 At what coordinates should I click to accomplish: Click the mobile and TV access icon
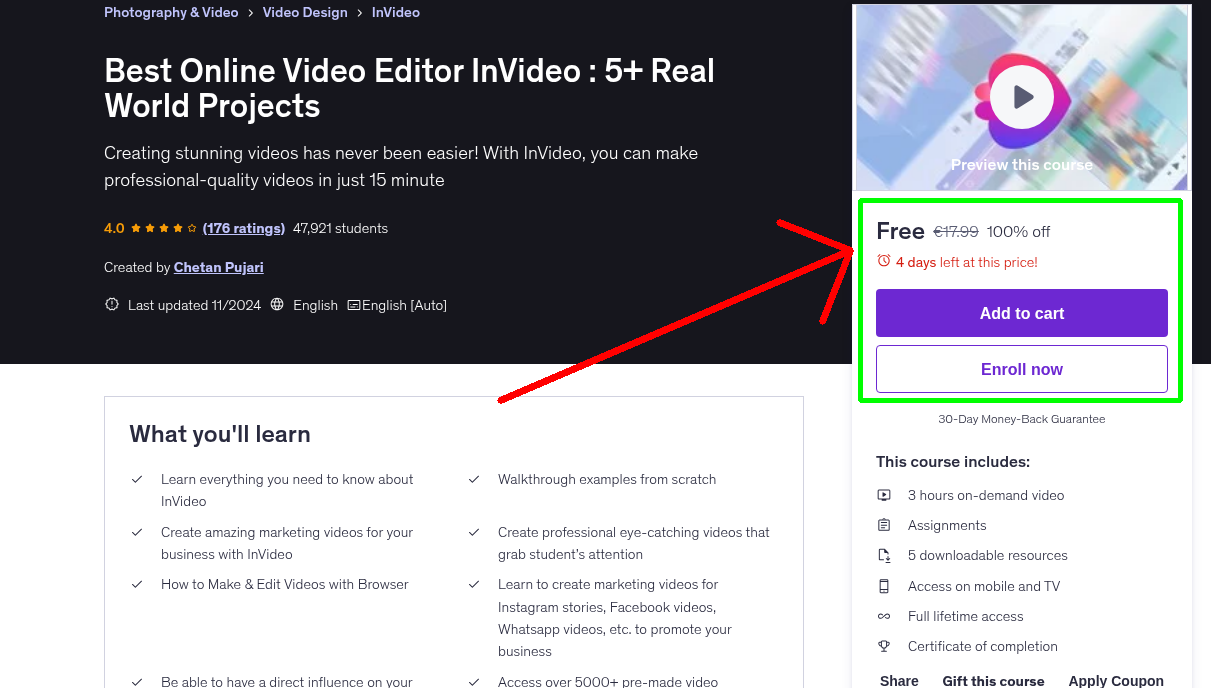click(x=884, y=586)
